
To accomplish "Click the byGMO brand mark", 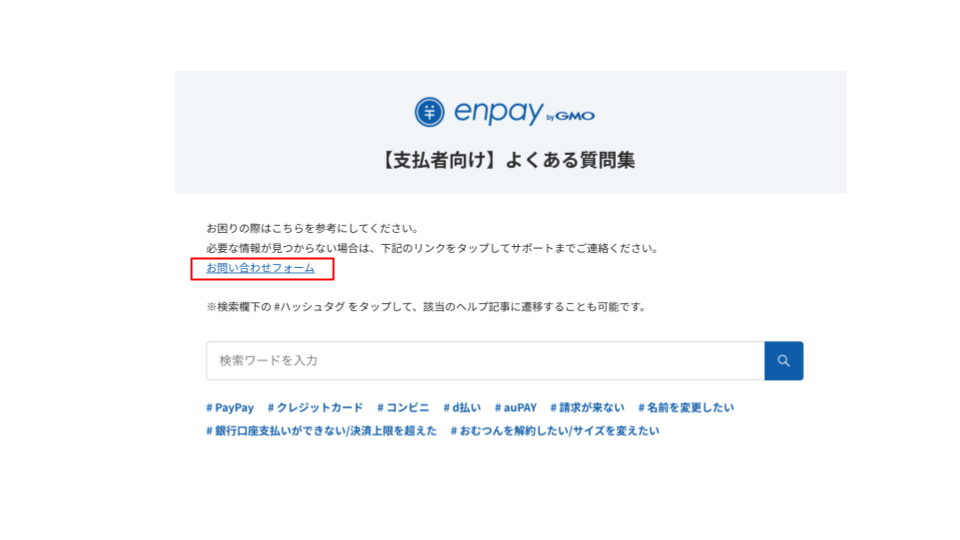I will (571, 116).
